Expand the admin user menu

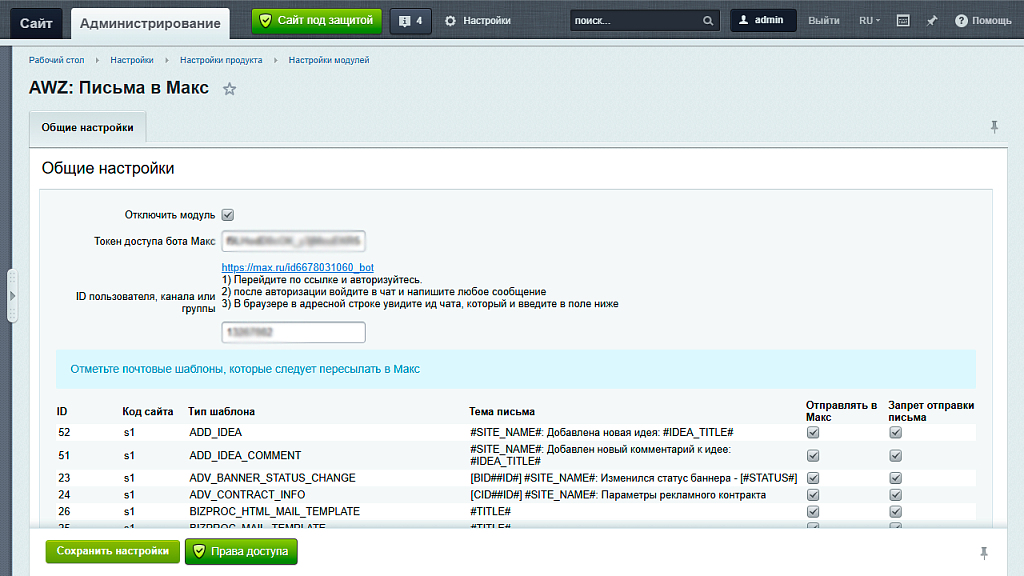tap(763, 20)
